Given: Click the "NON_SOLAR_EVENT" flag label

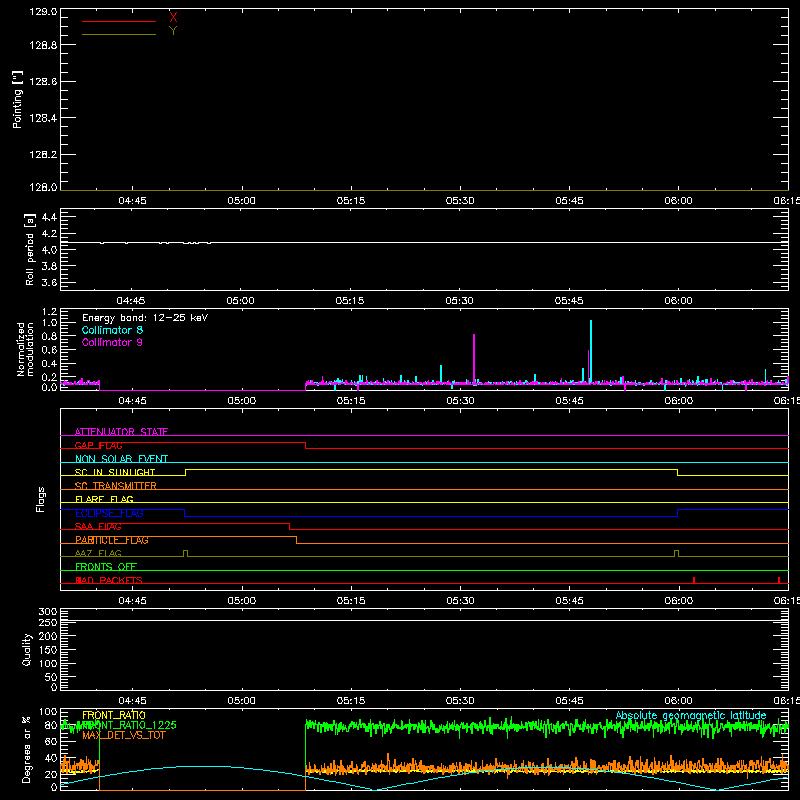Looking at the screenshot, I should pyautogui.click(x=121, y=459).
